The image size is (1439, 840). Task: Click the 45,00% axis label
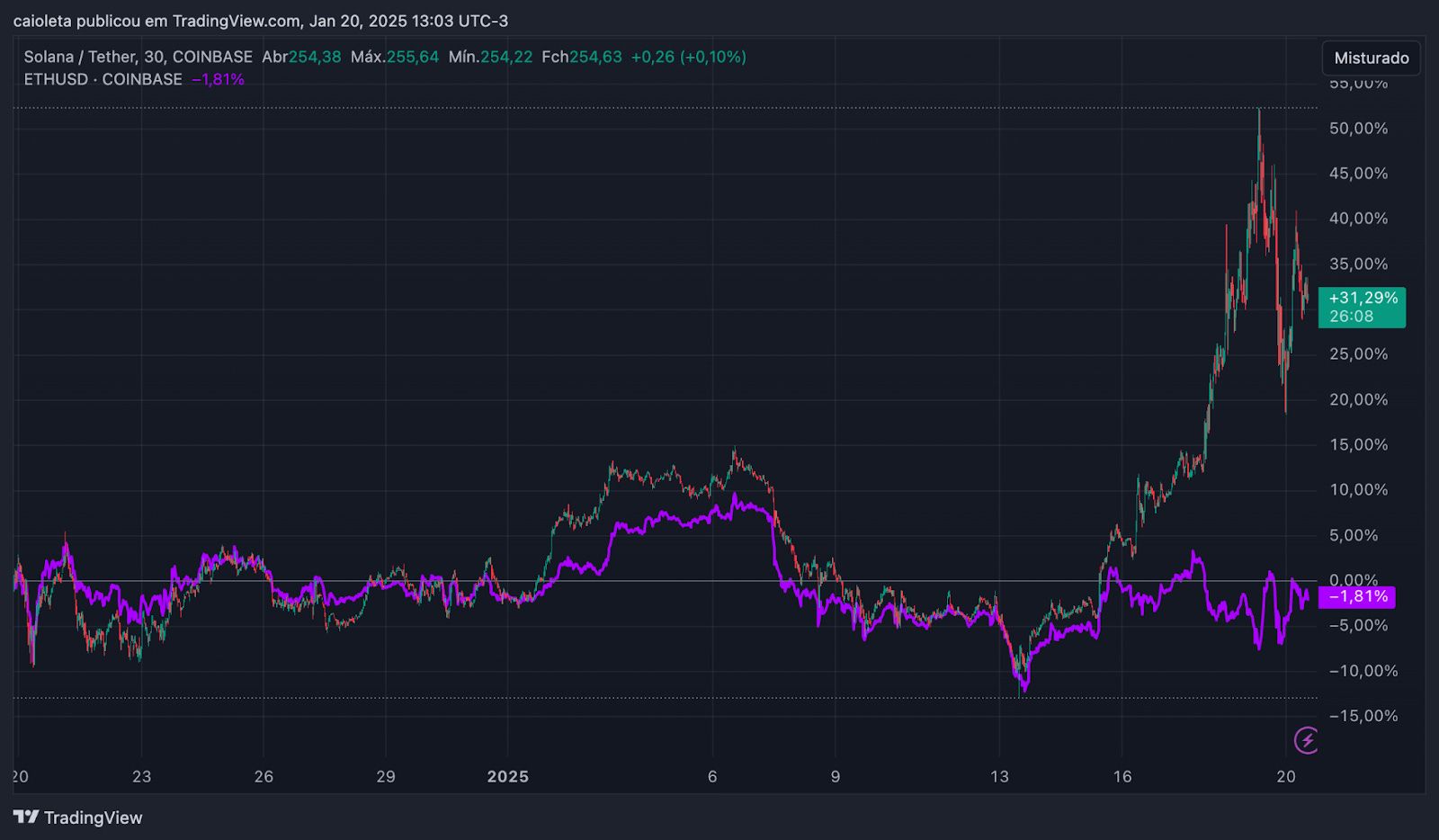(1358, 174)
